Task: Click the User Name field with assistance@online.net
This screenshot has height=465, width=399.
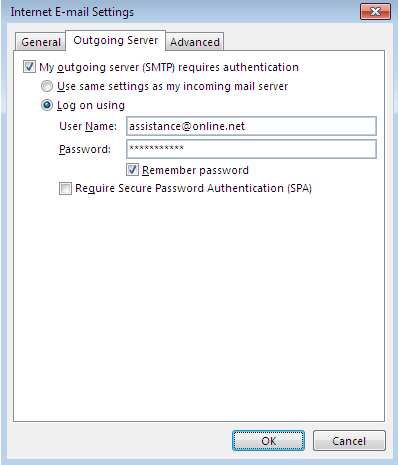Action: (x=251, y=126)
